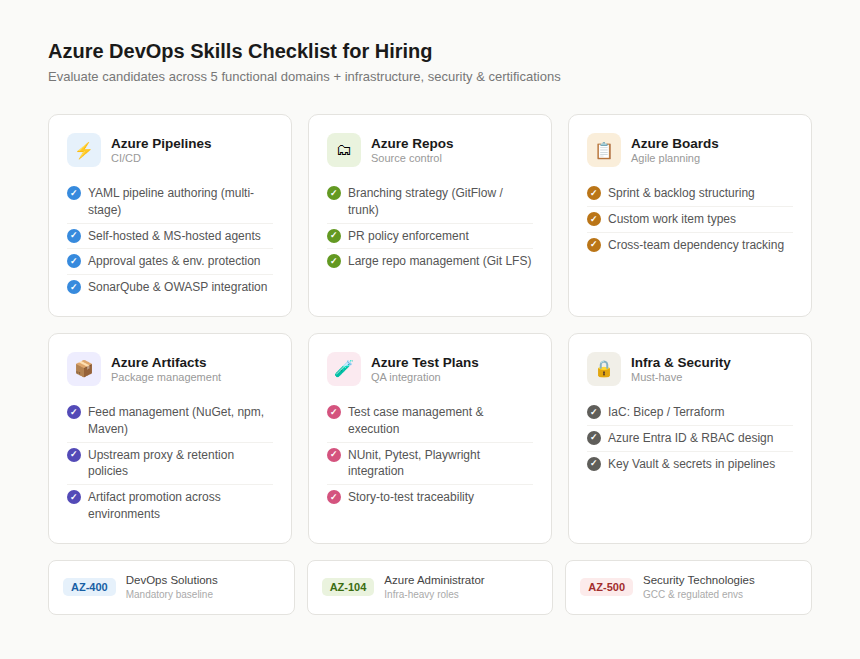This screenshot has width=860, height=659.
Task: Click 'Self-hosted & MS-hosted agents' text
Action: coord(174,236)
